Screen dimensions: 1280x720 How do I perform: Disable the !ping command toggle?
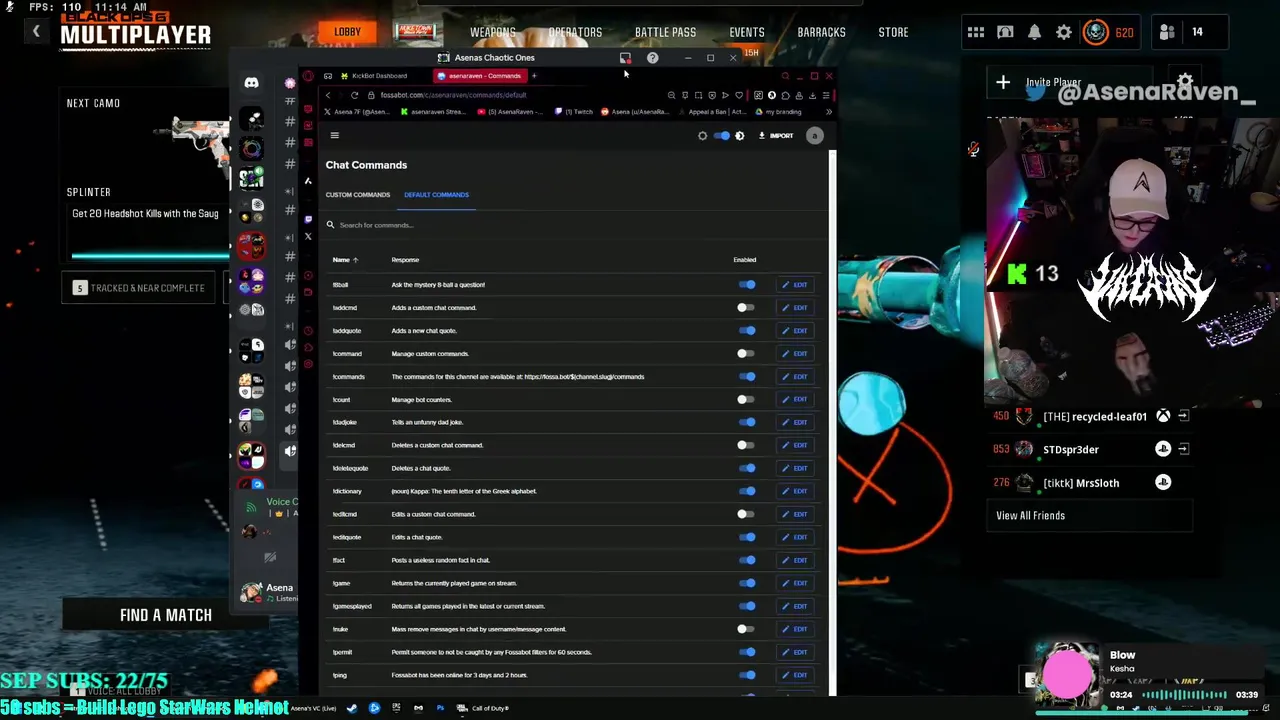tap(747, 675)
